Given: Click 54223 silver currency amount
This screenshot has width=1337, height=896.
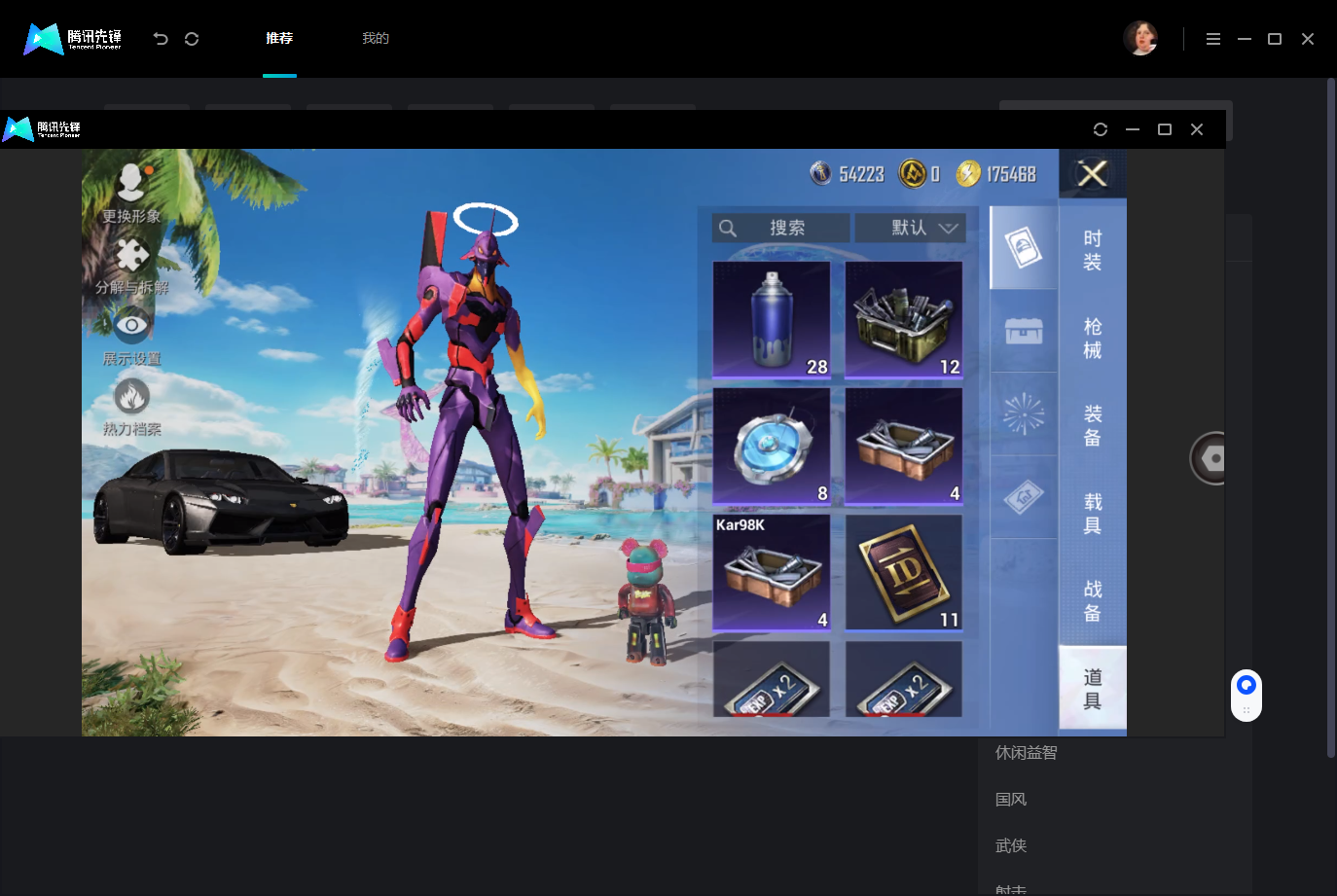Looking at the screenshot, I should click(x=861, y=174).
